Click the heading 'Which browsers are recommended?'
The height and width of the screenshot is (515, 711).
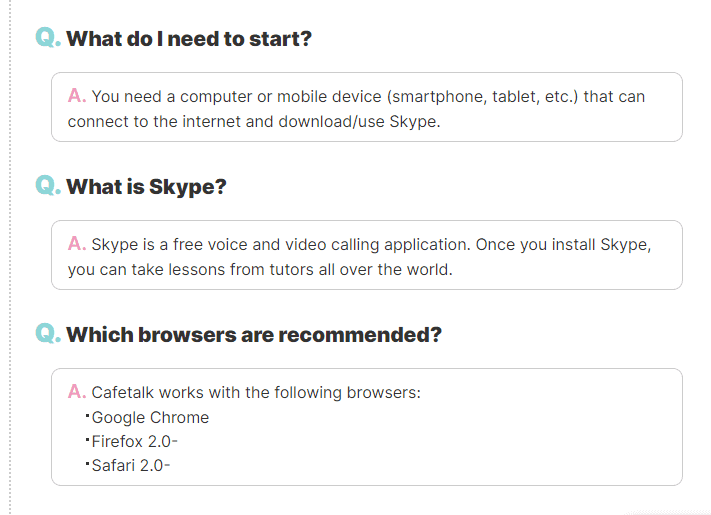pos(254,334)
